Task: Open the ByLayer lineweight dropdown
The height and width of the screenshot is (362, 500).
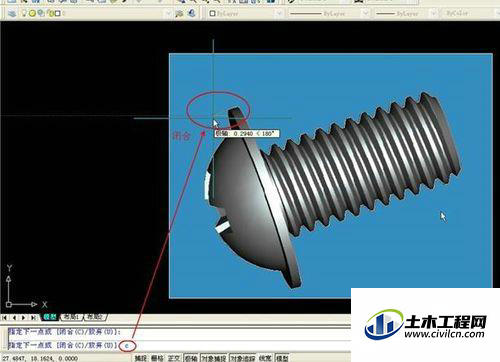Action: pos(406,13)
